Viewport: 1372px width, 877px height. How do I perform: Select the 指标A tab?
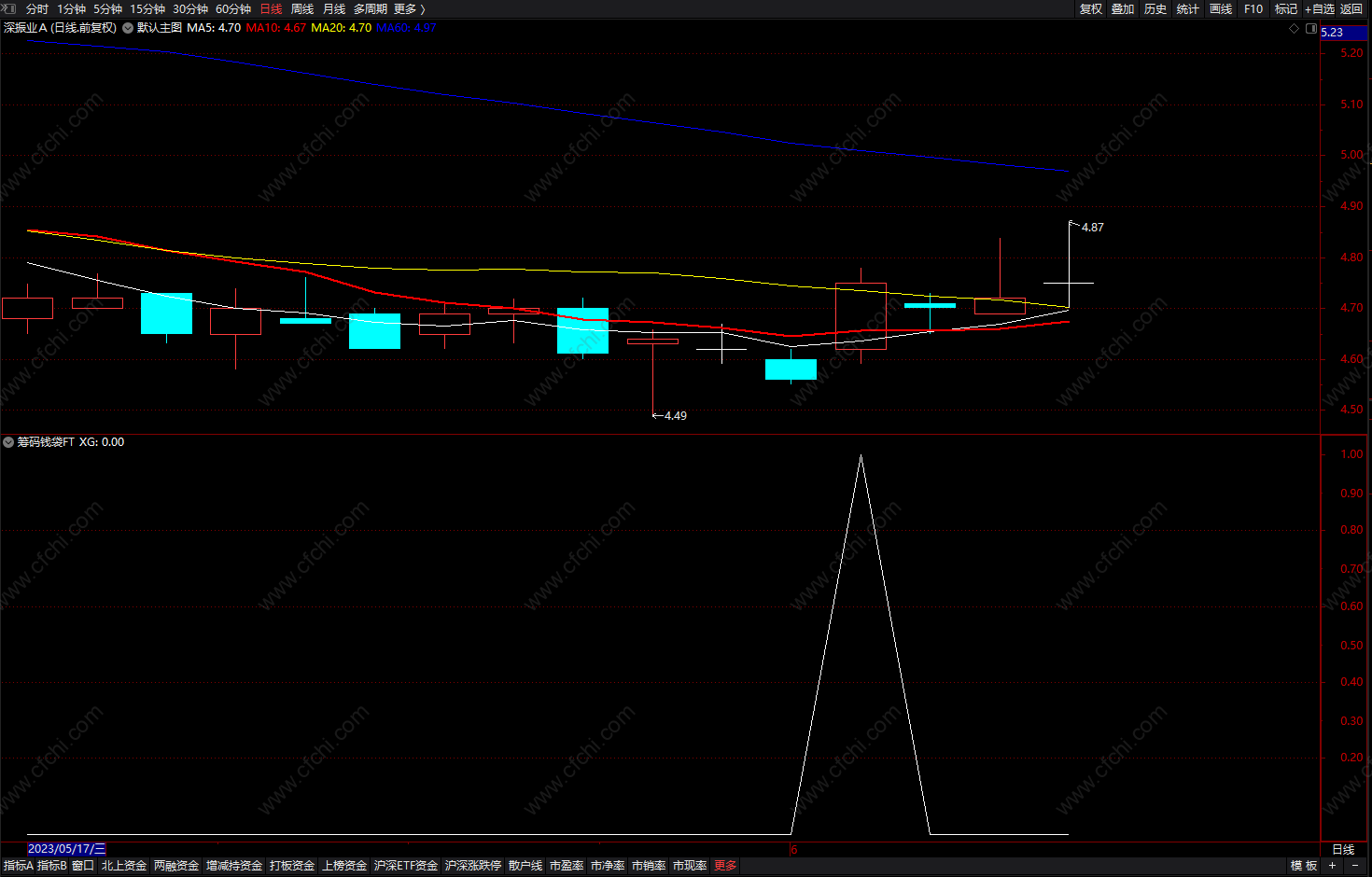(19, 866)
